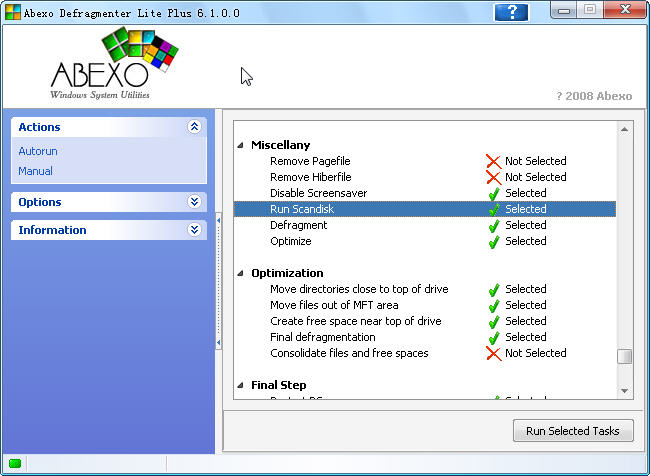Click red X beside Consolidate files and free spaces
Screen dimensions: 650x476
(493, 353)
